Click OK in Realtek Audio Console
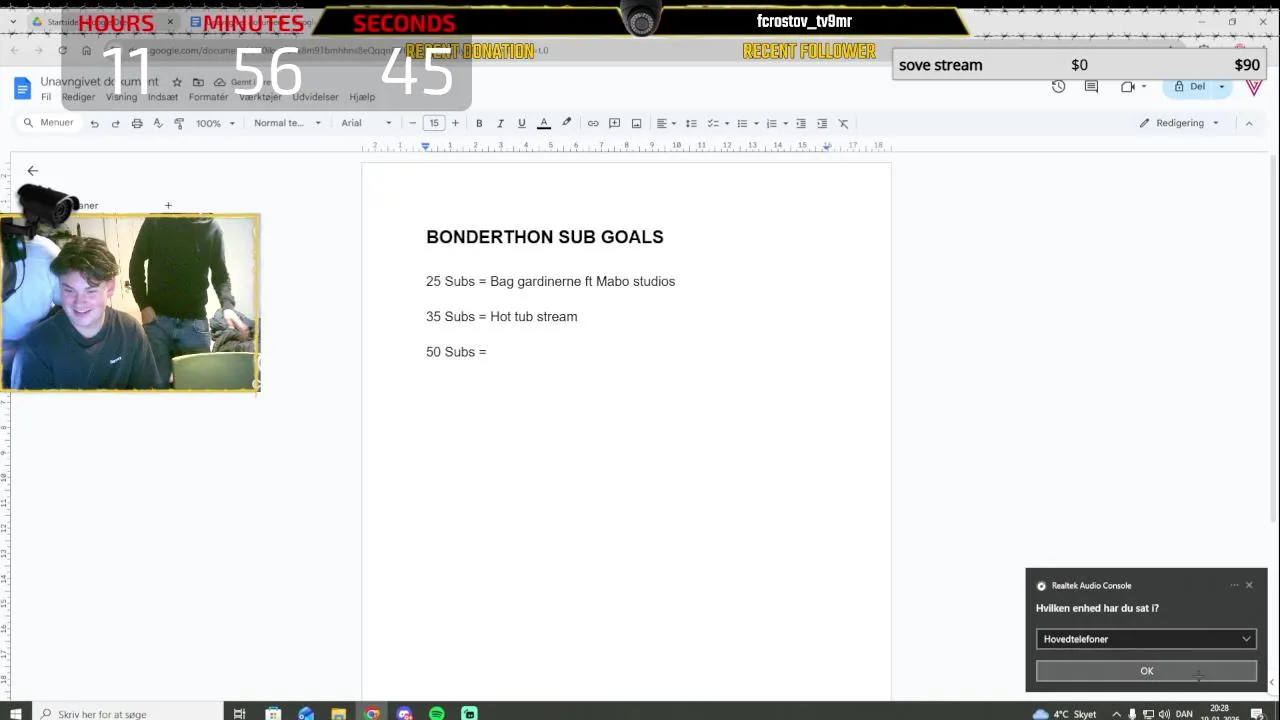Viewport: 1280px width, 720px height. pos(1146,671)
